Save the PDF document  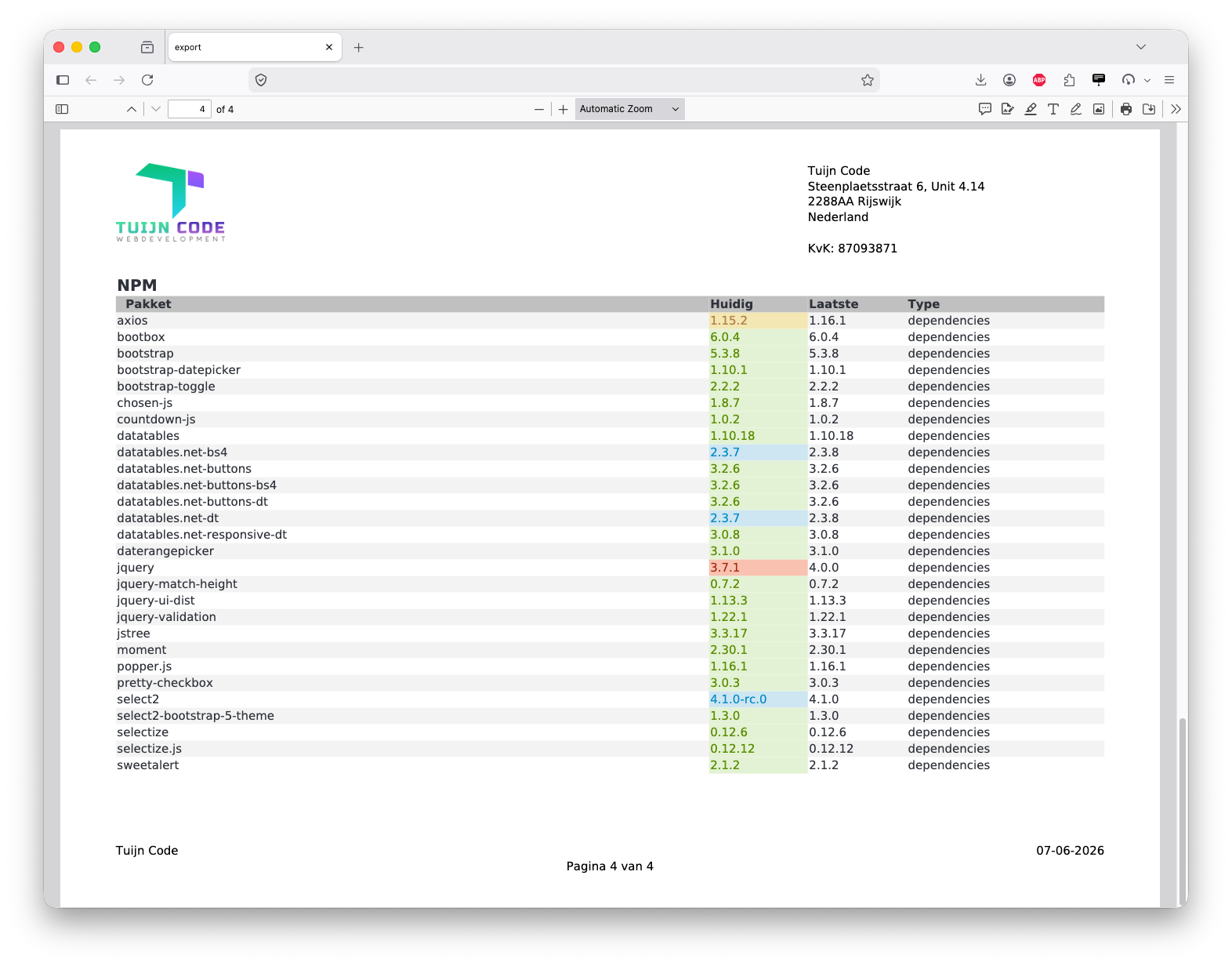coord(1149,109)
